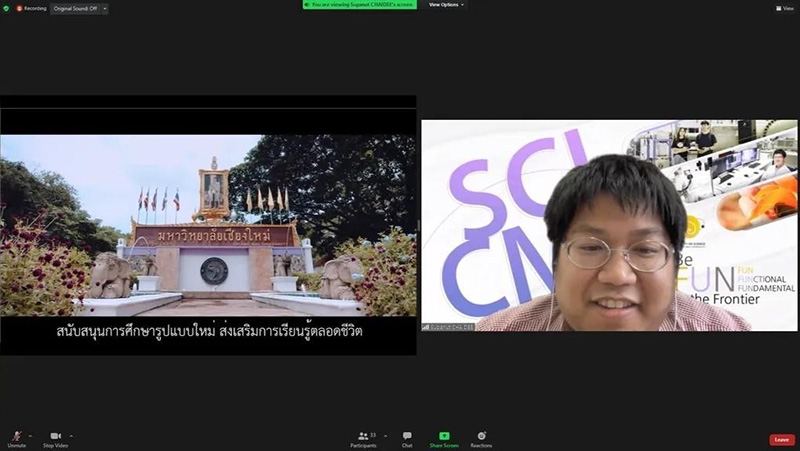Click the green Share Screen button
Screen dimensions: 800x451
pyautogui.click(x=444, y=439)
